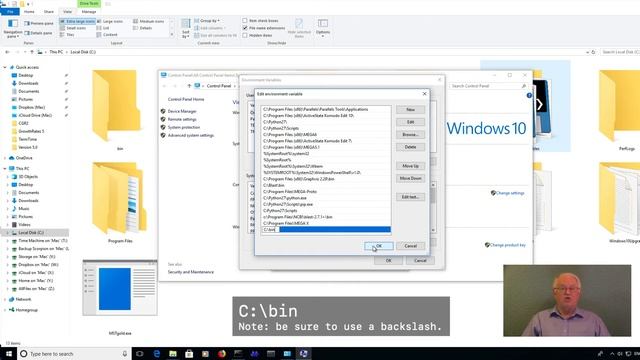Choose Large icons layout
This screenshot has width=640, height=360.
[x=110, y=21]
